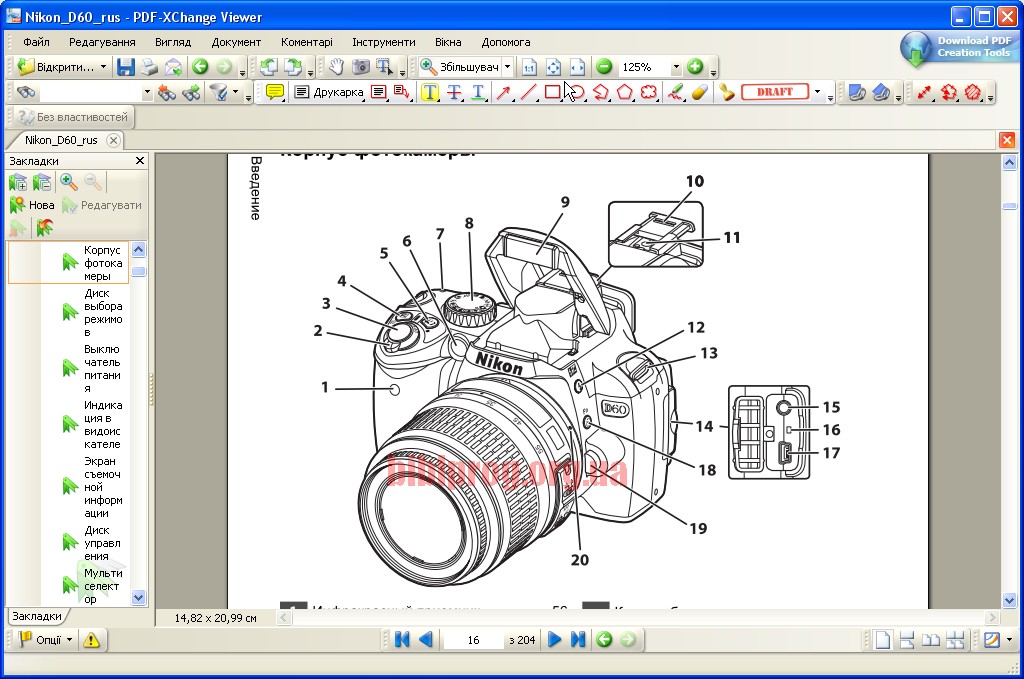Go to the first page button
Screen dimensions: 1024x679
tap(402, 640)
